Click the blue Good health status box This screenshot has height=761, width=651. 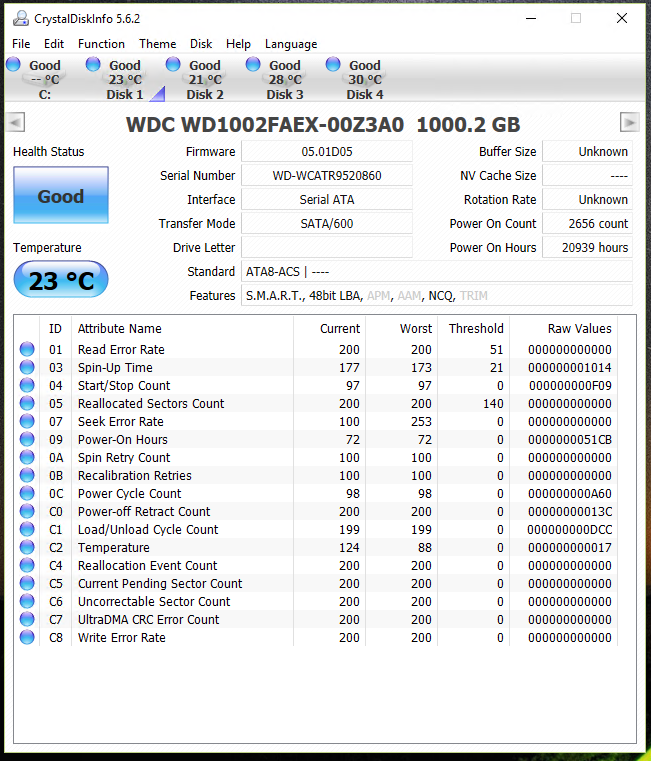click(61, 196)
